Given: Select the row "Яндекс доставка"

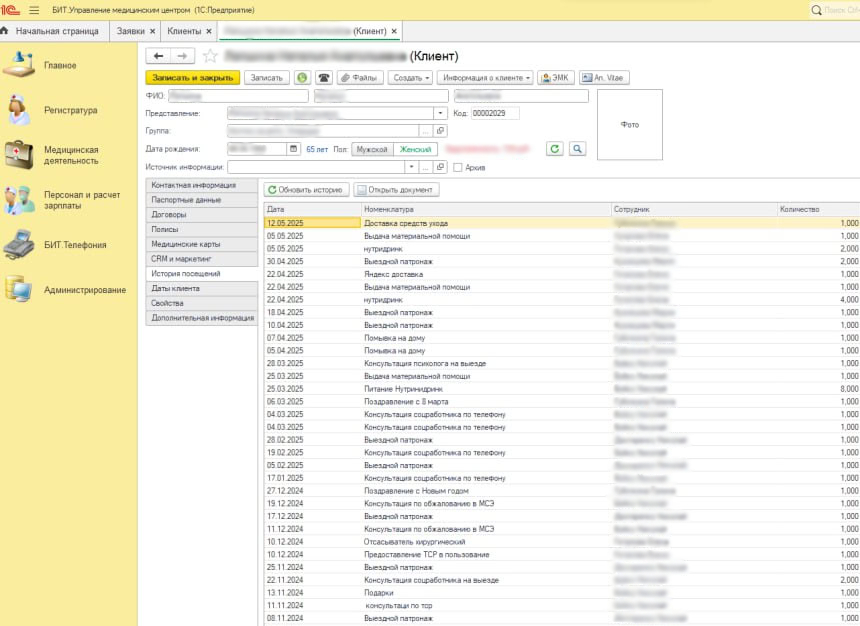Looking at the screenshot, I should [x=562, y=274].
